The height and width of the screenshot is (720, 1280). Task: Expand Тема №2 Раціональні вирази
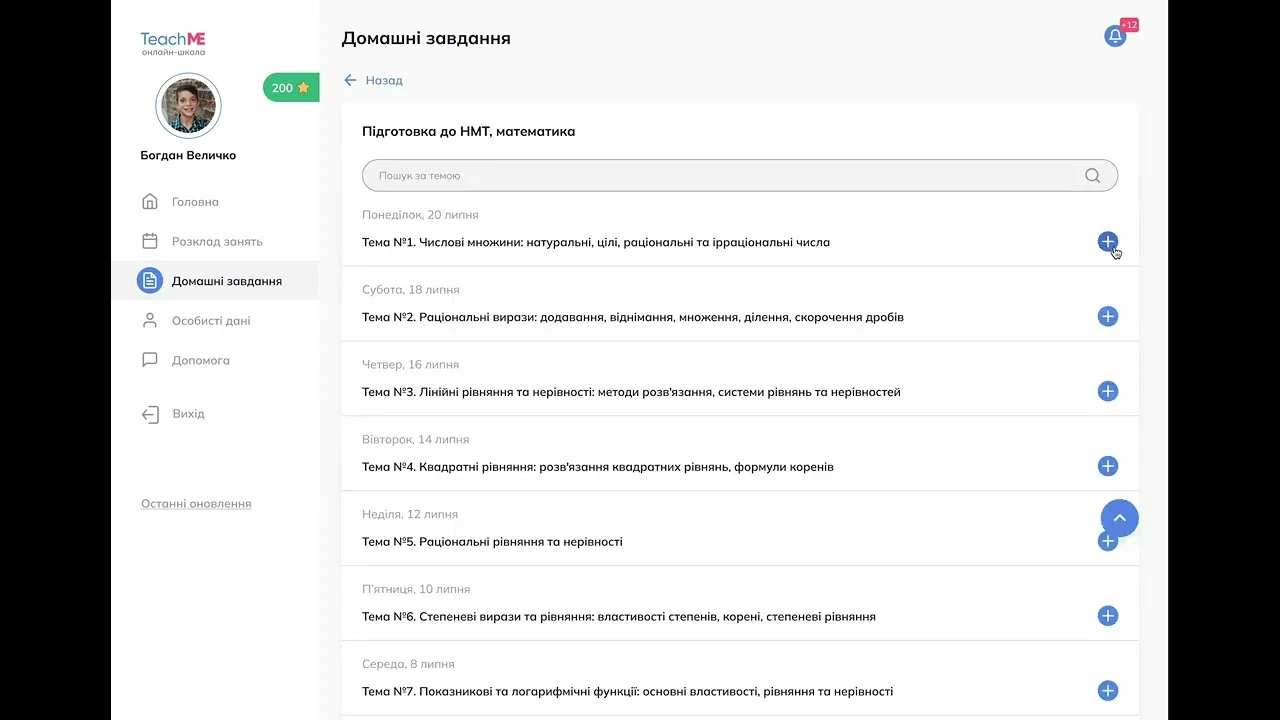tap(1107, 317)
